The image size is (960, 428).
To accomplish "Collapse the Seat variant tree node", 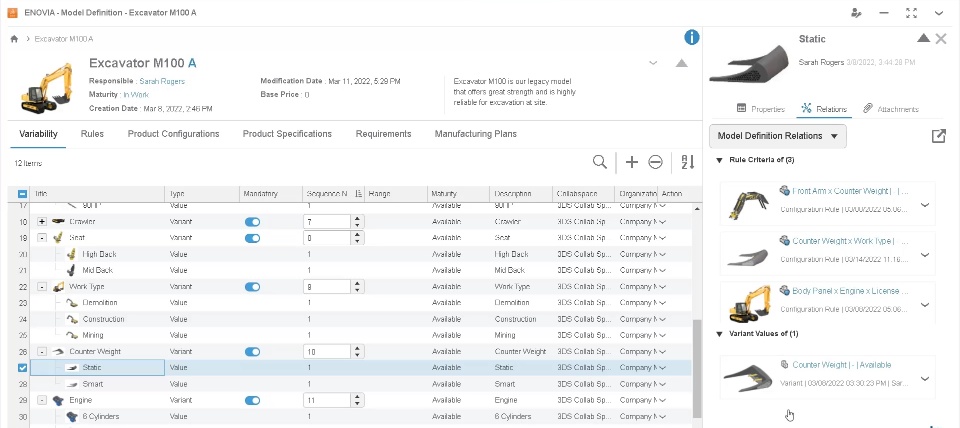I will [42, 238].
